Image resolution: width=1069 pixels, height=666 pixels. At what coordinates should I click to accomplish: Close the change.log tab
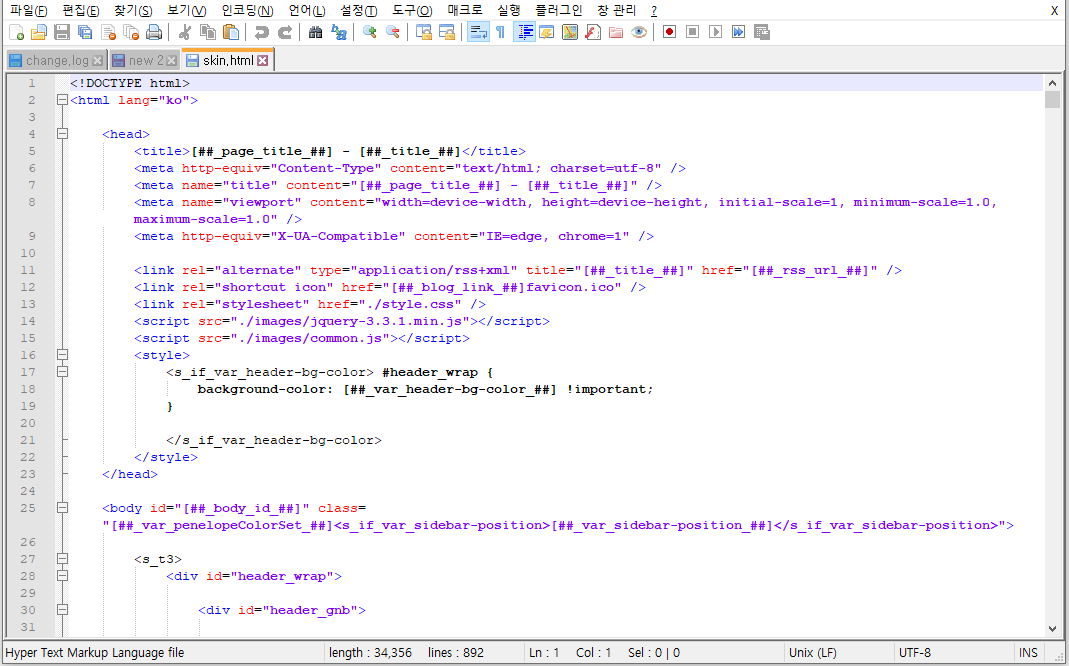pos(97,61)
